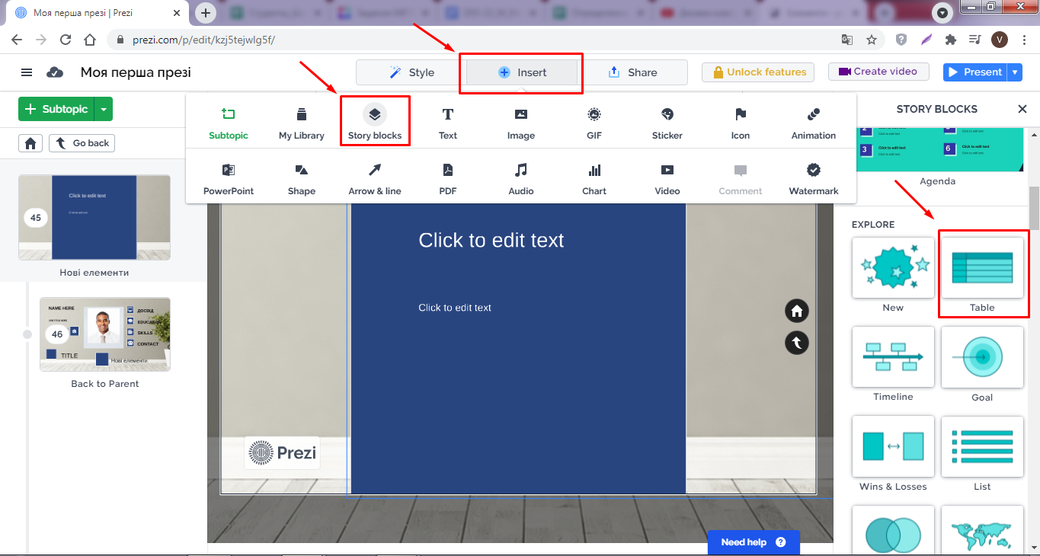Insert a Shape
This screenshot has height=556, width=1040.
click(x=302, y=180)
